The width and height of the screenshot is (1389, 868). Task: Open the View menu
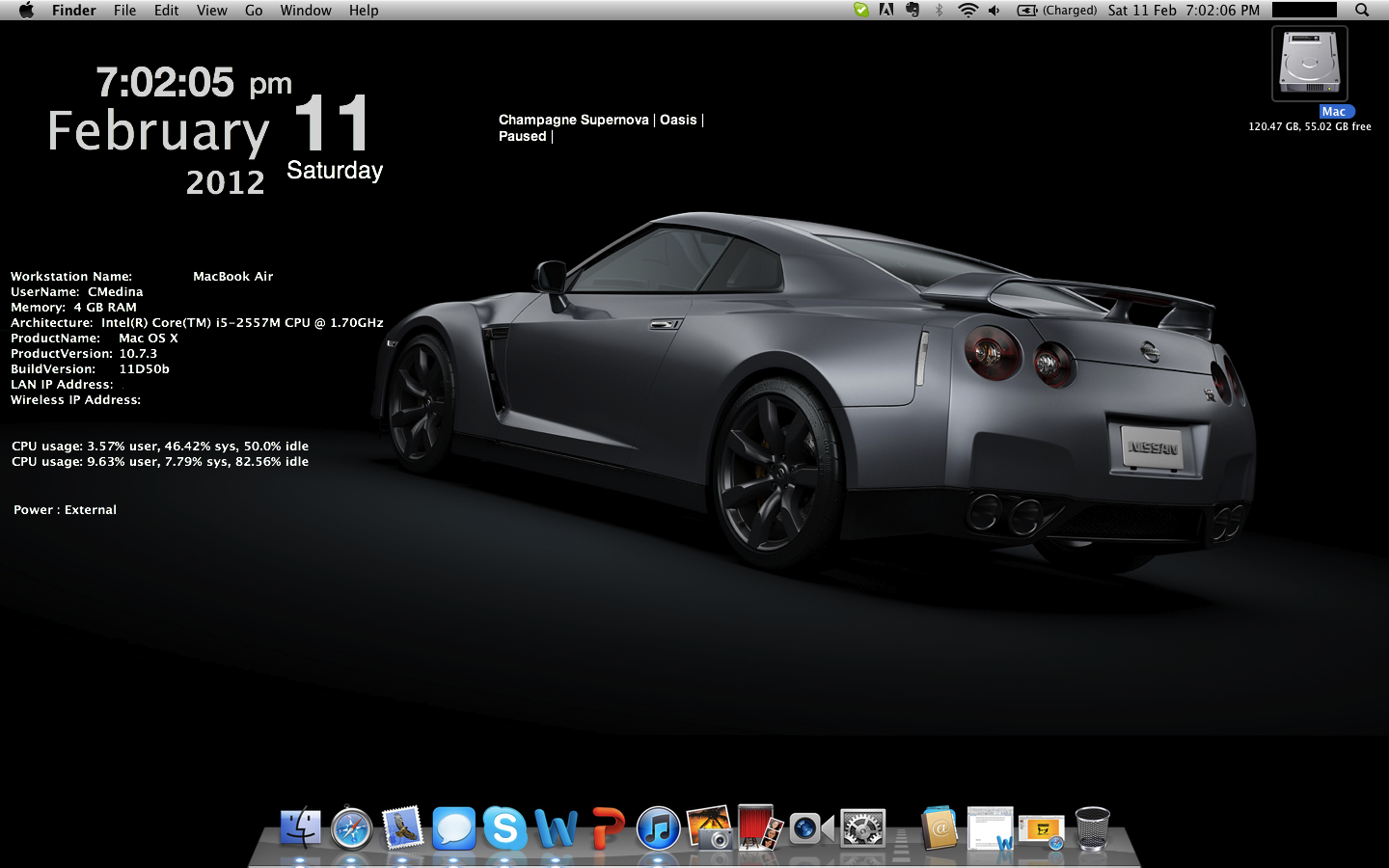click(x=211, y=11)
